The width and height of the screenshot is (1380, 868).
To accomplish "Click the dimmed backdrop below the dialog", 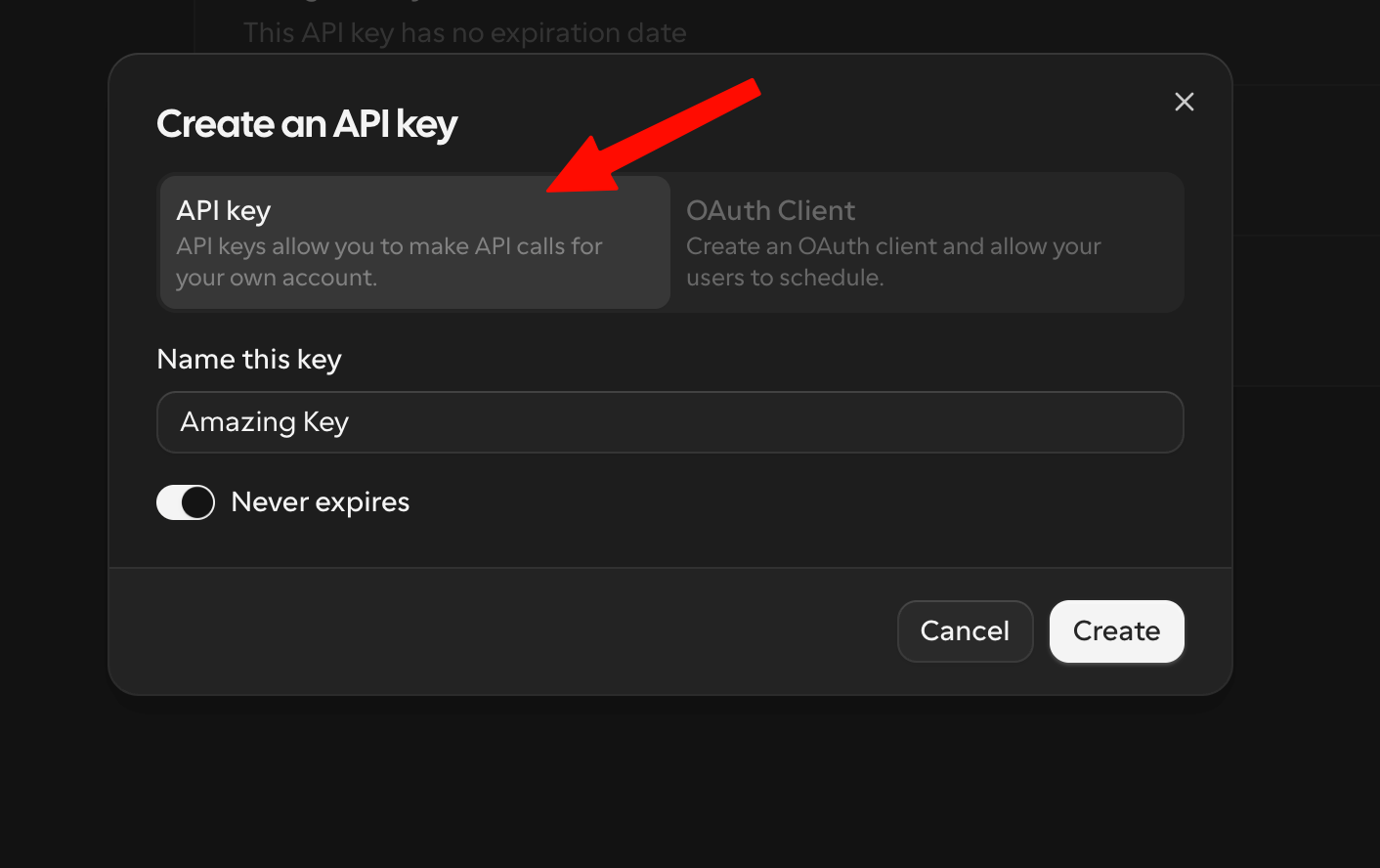I will (690, 782).
